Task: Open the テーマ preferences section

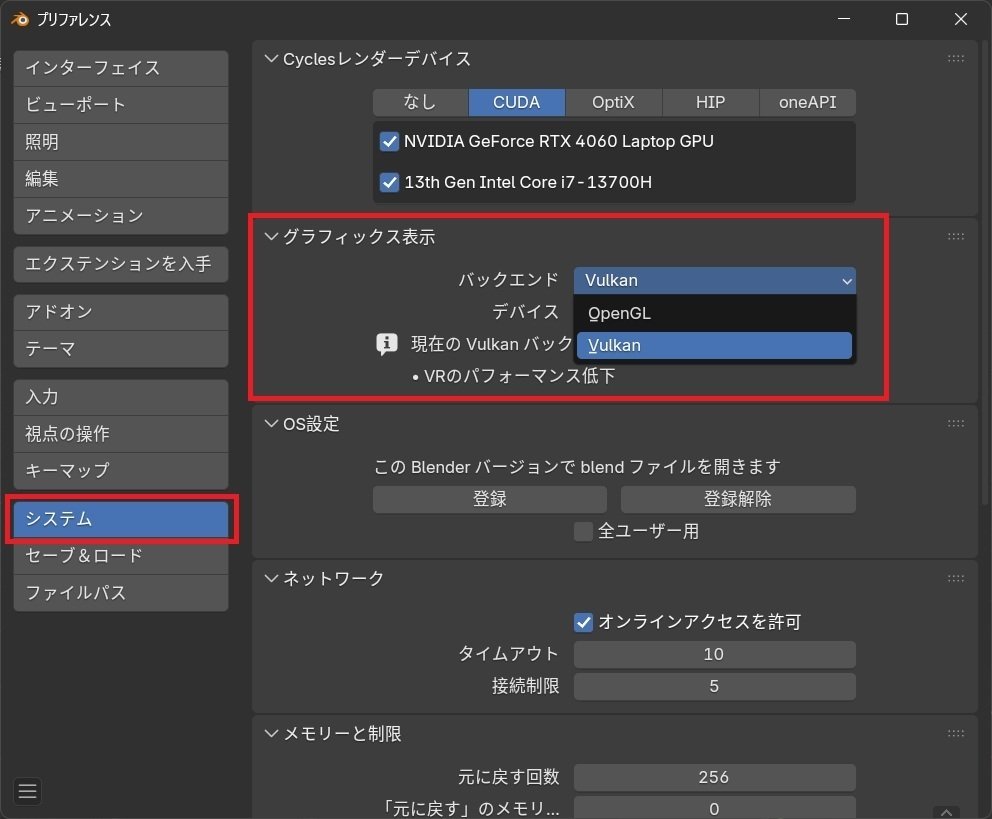Action: (x=120, y=348)
